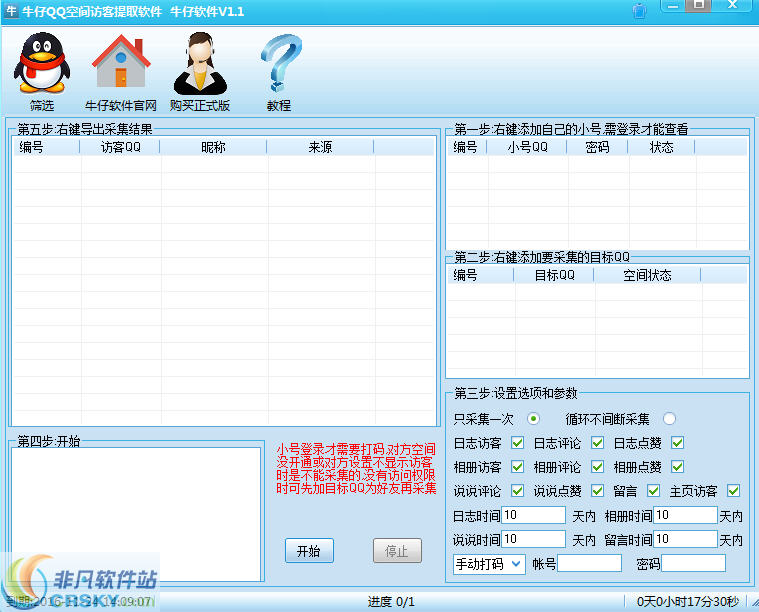Toggle 日志访客 checkbox
This screenshot has height=612, width=759.
pyautogui.click(x=517, y=443)
